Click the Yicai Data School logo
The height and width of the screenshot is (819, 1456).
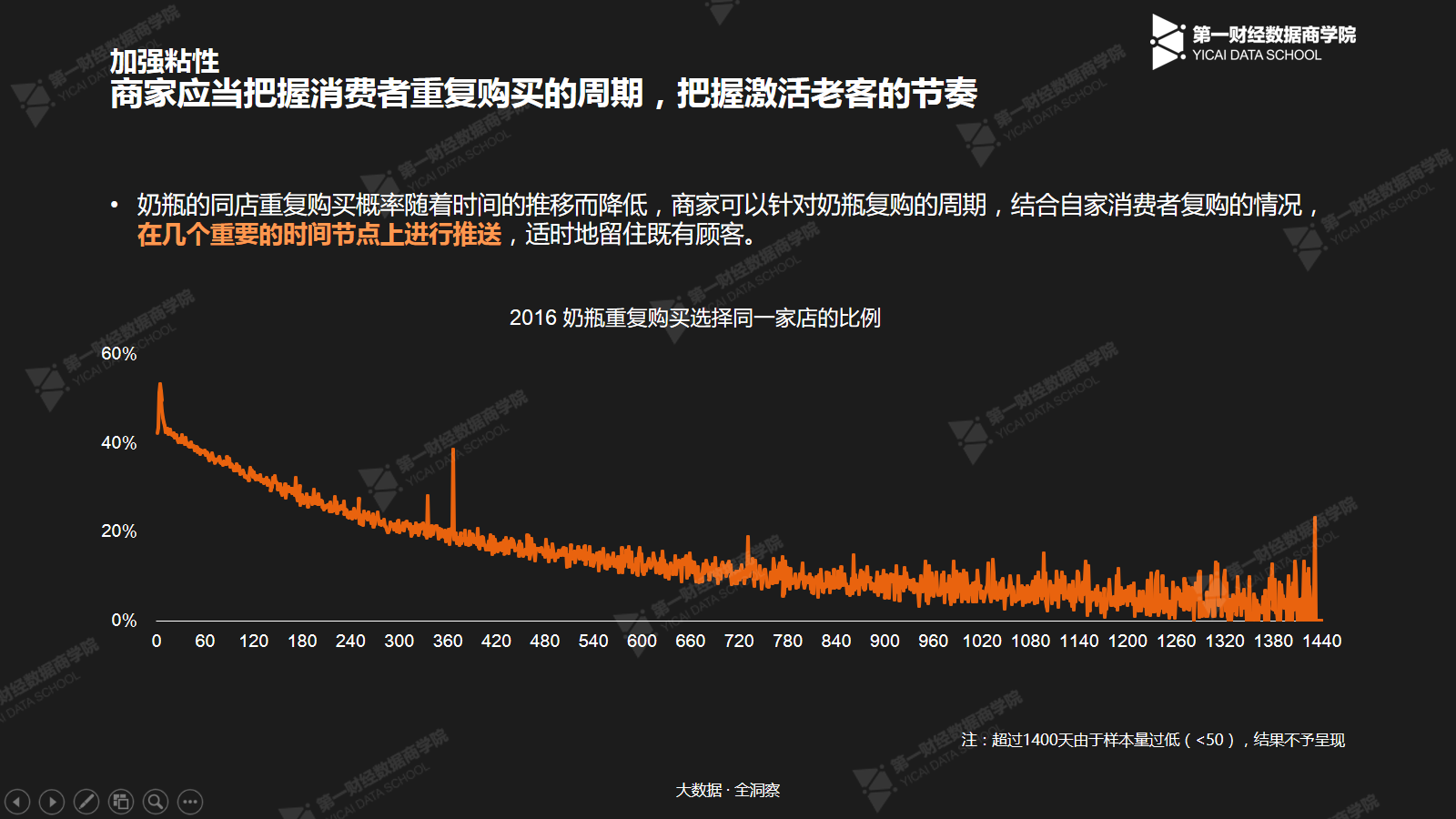[1252, 42]
